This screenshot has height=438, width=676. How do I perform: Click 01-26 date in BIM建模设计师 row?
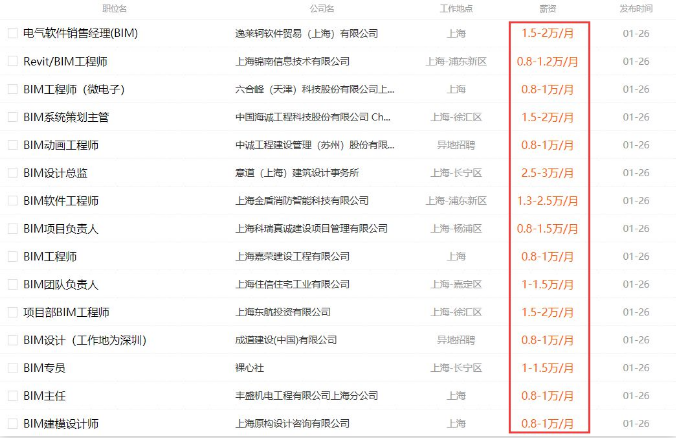pyautogui.click(x=636, y=423)
